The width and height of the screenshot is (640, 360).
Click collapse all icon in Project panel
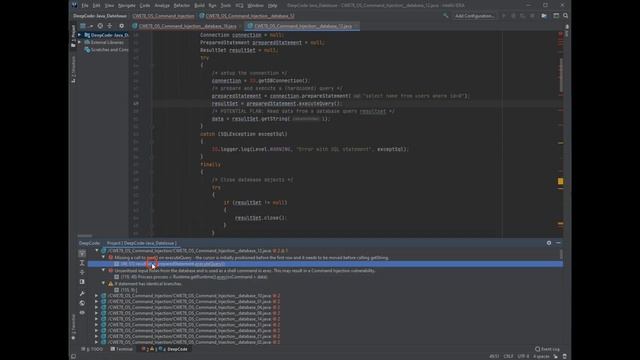tap(109, 26)
